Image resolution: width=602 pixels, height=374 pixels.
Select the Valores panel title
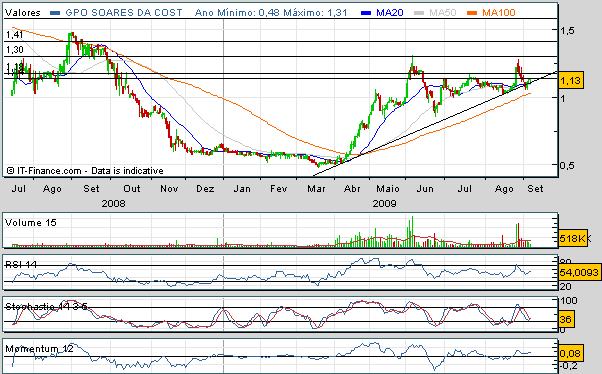pyautogui.click(x=23, y=13)
